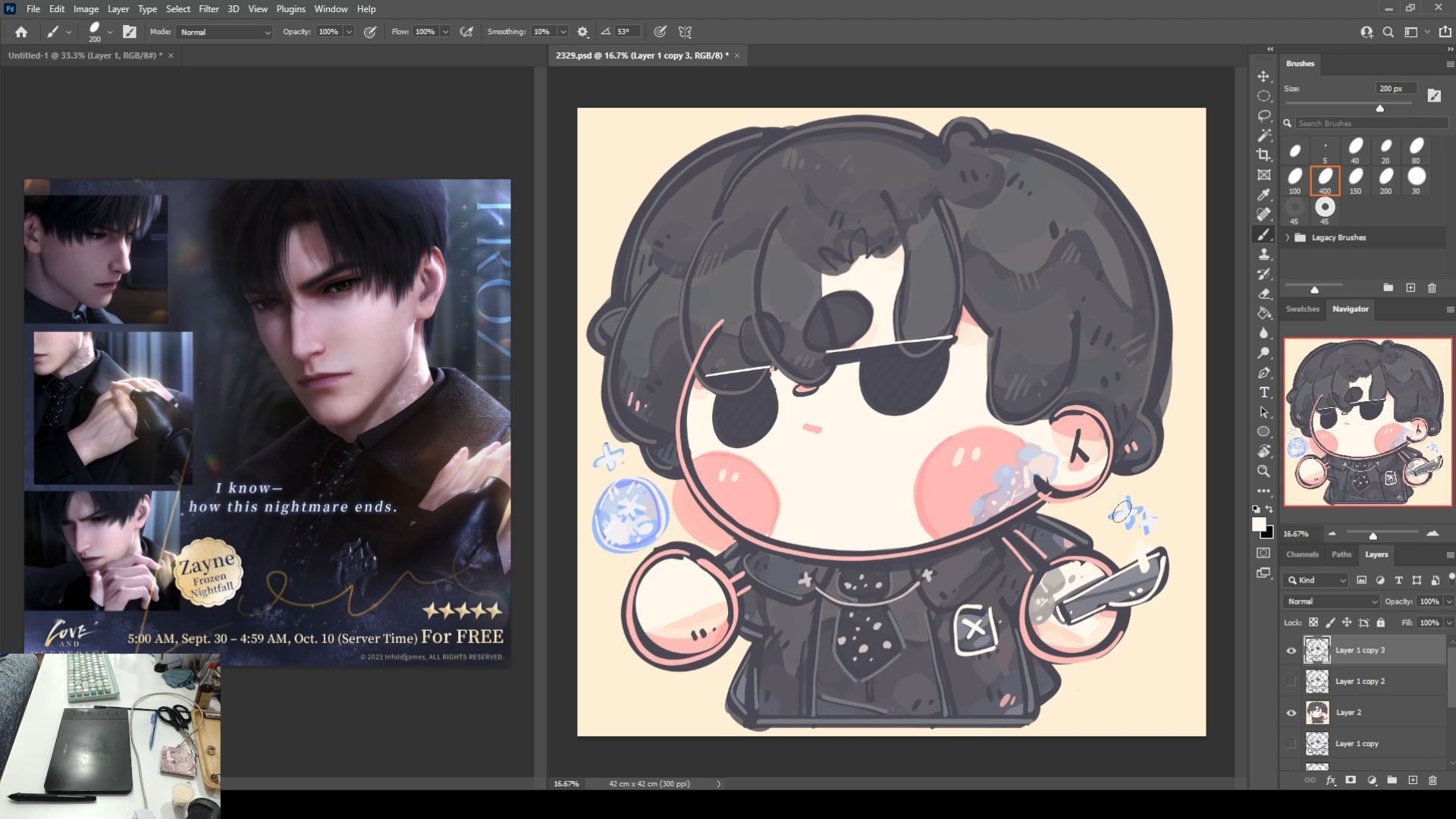Select the Paint Bucket tool

(1263, 313)
